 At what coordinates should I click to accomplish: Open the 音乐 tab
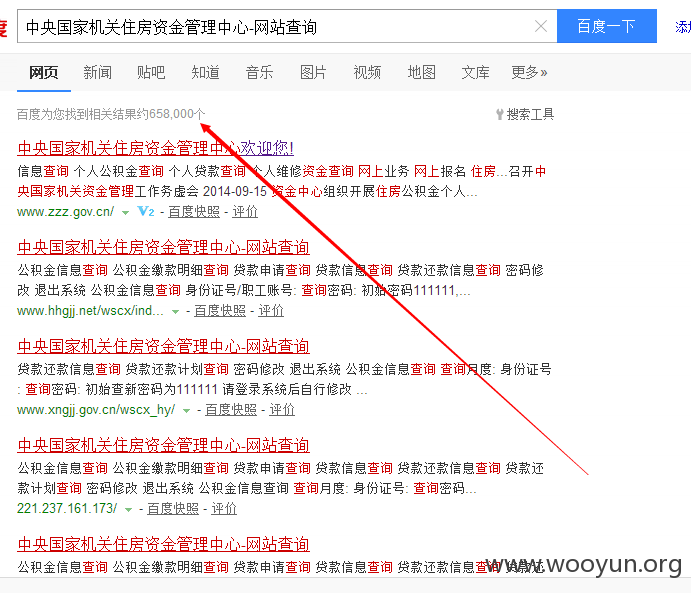259,72
